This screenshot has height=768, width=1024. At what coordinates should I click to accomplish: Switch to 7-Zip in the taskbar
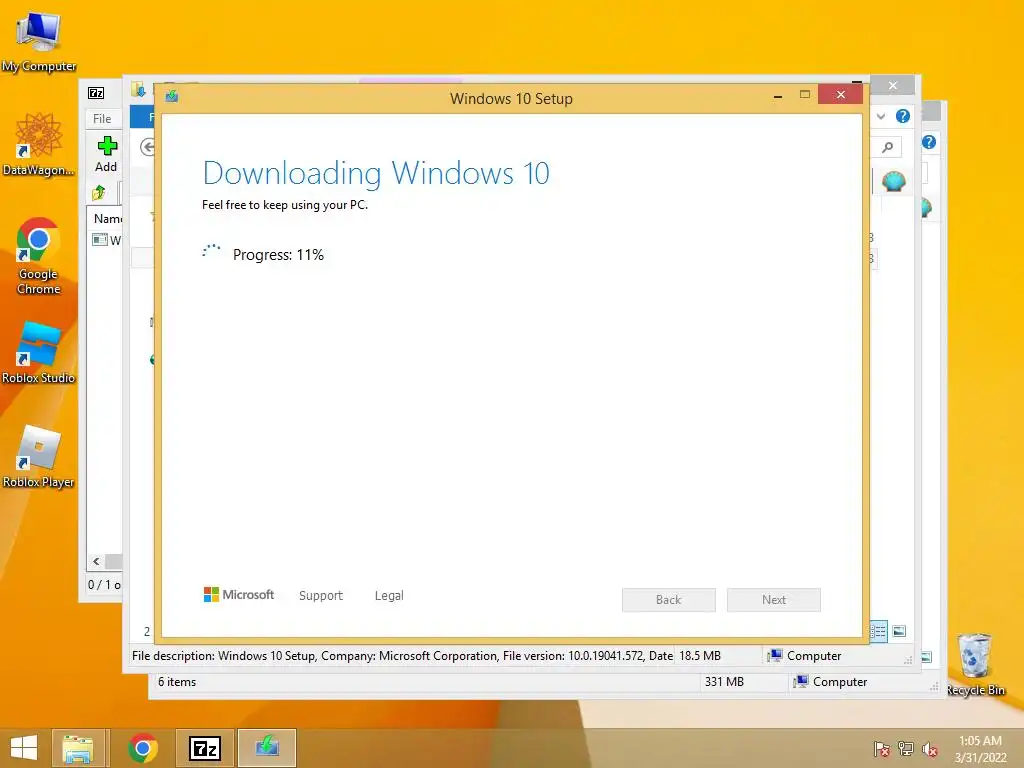(x=204, y=748)
